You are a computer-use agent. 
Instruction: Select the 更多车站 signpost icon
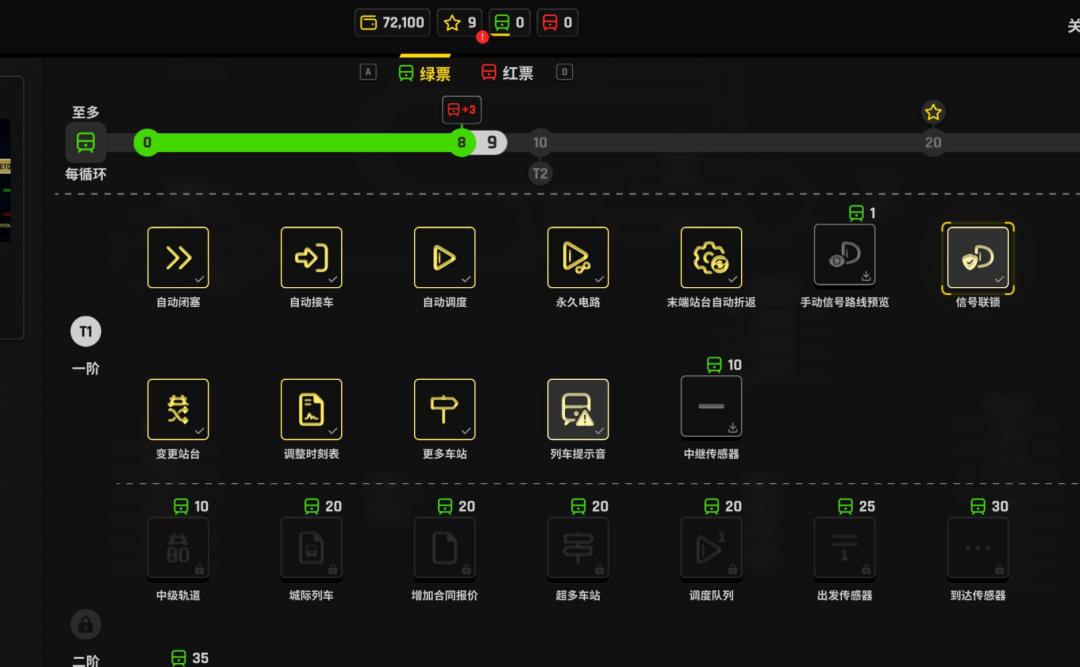pyautogui.click(x=445, y=409)
